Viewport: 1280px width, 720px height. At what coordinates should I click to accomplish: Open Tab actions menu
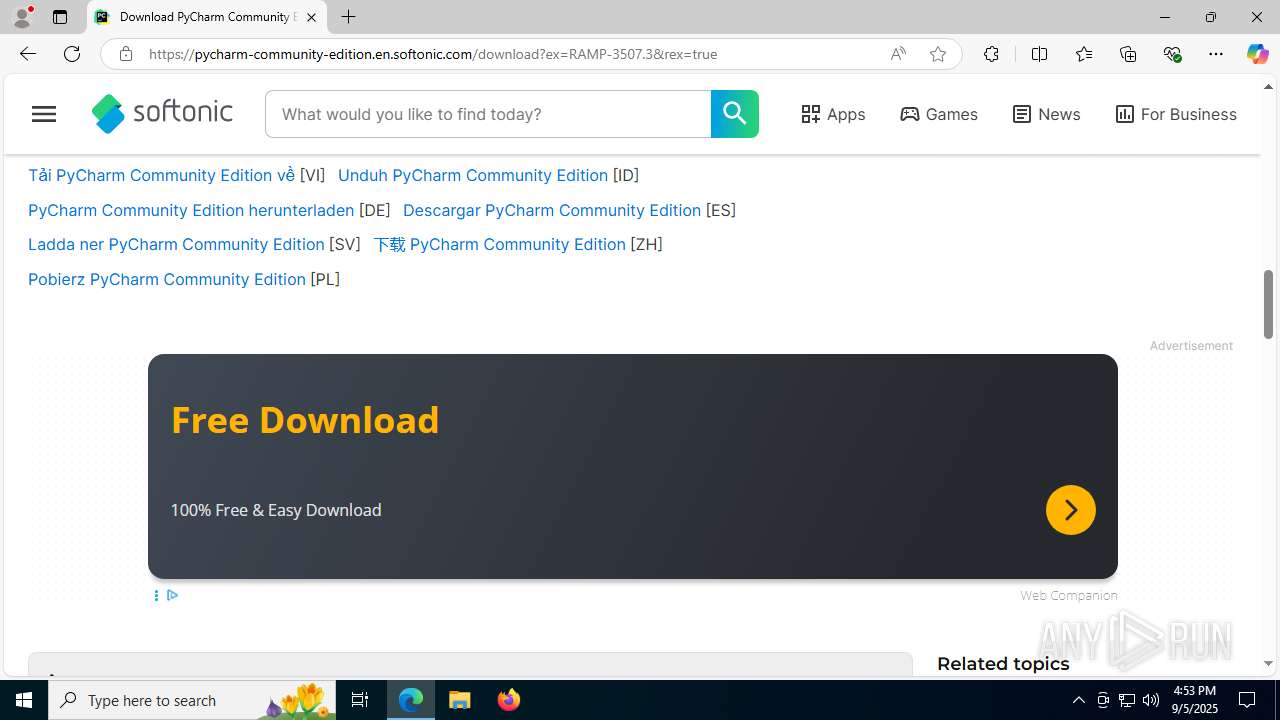tap(60, 17)
